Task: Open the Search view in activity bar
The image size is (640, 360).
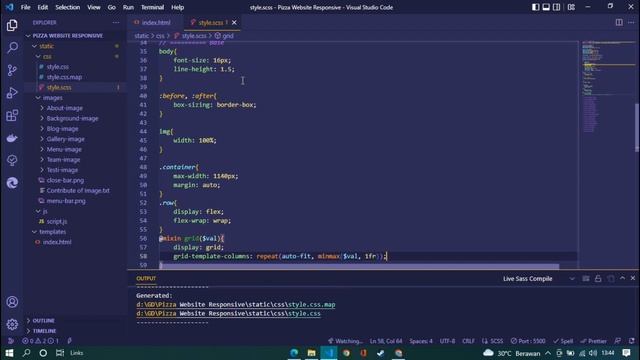Action: [x=12, y=48]
